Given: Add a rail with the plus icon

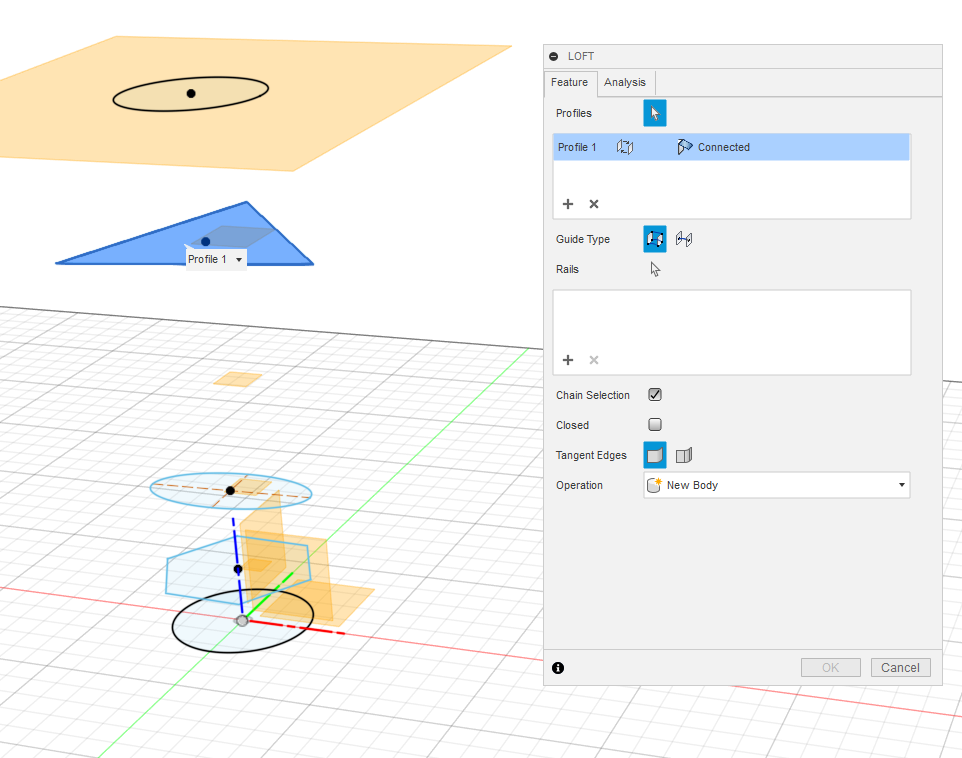Looking at the screenshot, I should tap(568, 360).
